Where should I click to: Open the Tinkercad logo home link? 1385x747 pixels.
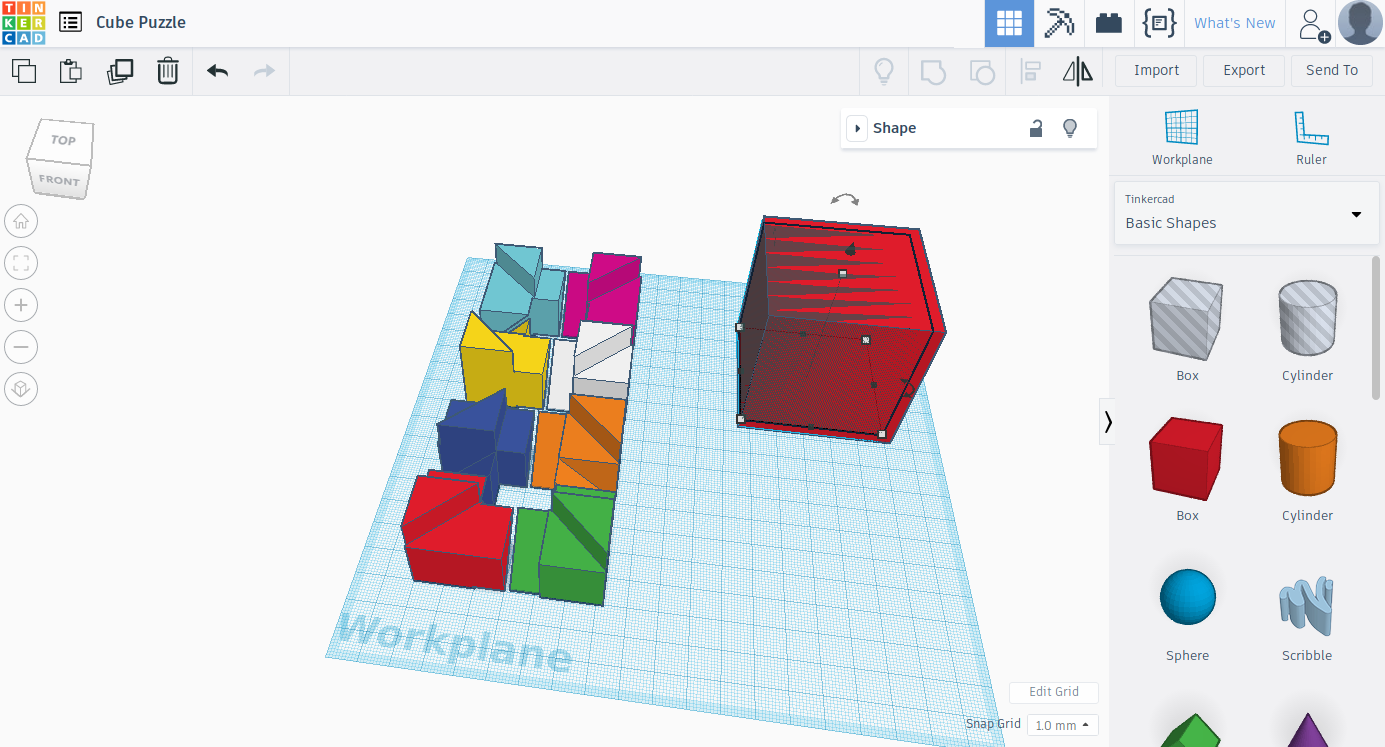(x=23, y=23)
